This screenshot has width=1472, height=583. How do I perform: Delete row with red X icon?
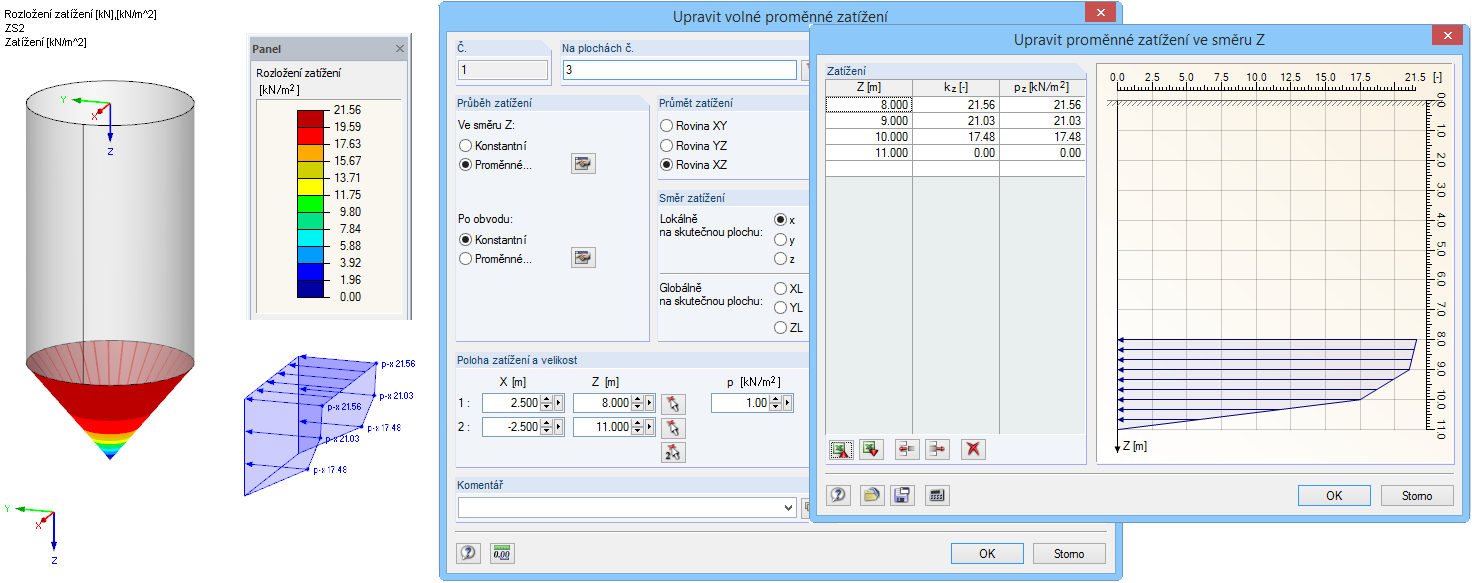tap(973, 450)
